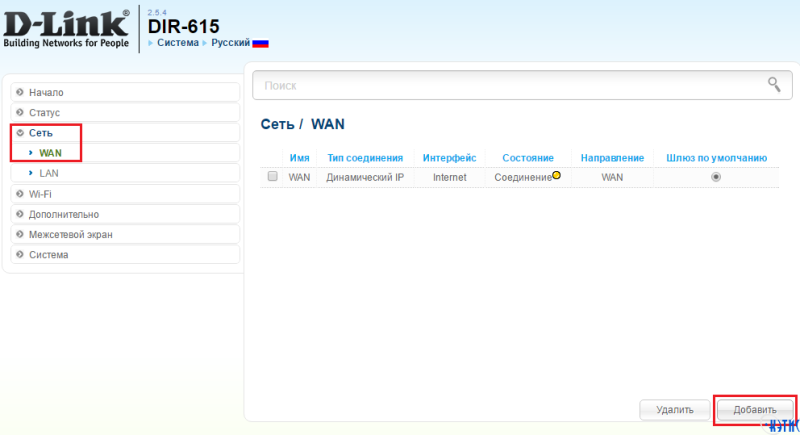
Task: Open the Межсетевой экран menu
Action: click(x=70, y=234)
